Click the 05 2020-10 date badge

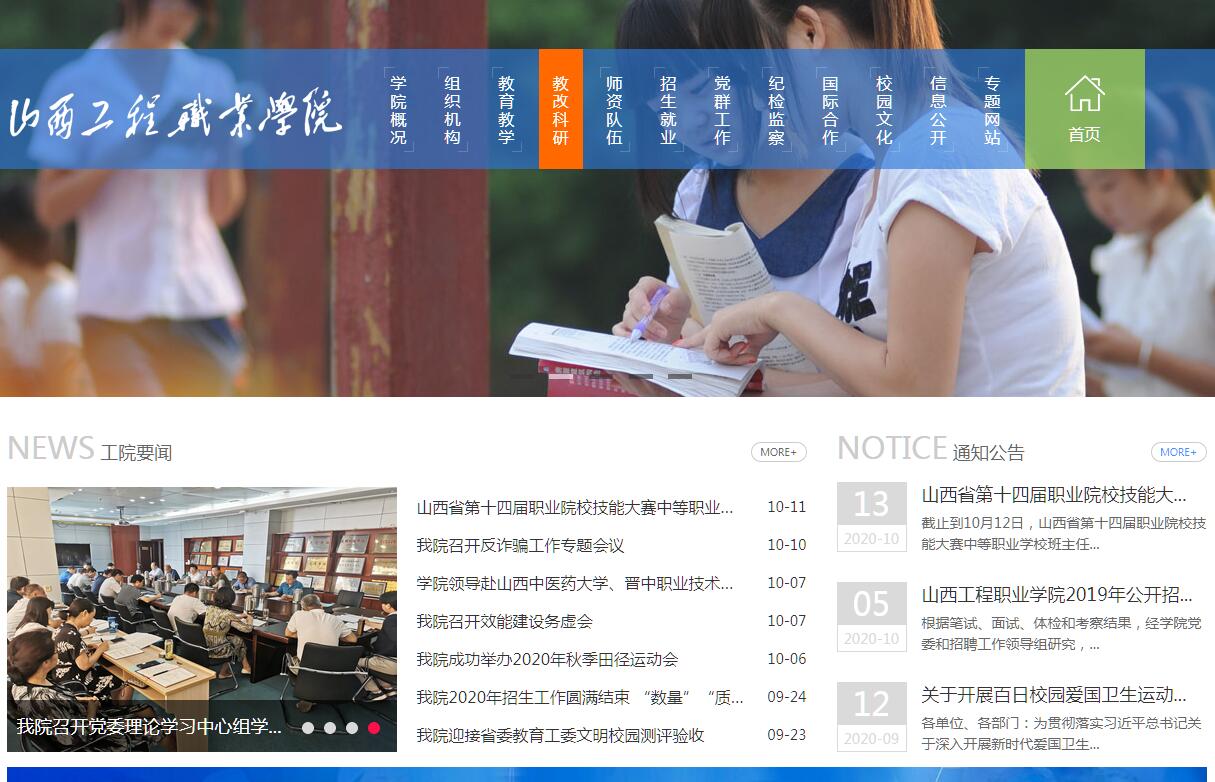tap(871, 616)
